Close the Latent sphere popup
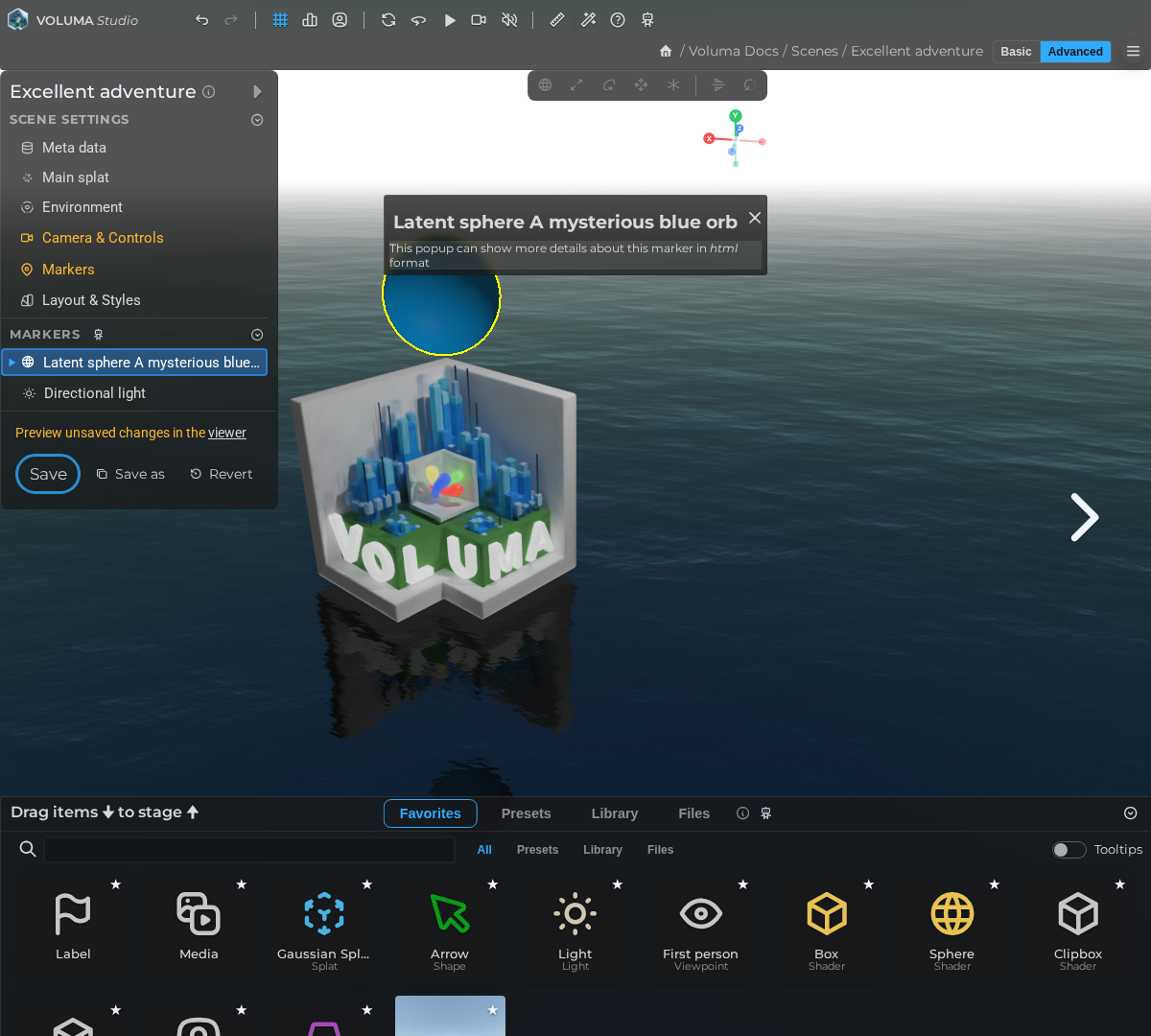This screenshot has width=1151, height=1036. click(755, 218)
